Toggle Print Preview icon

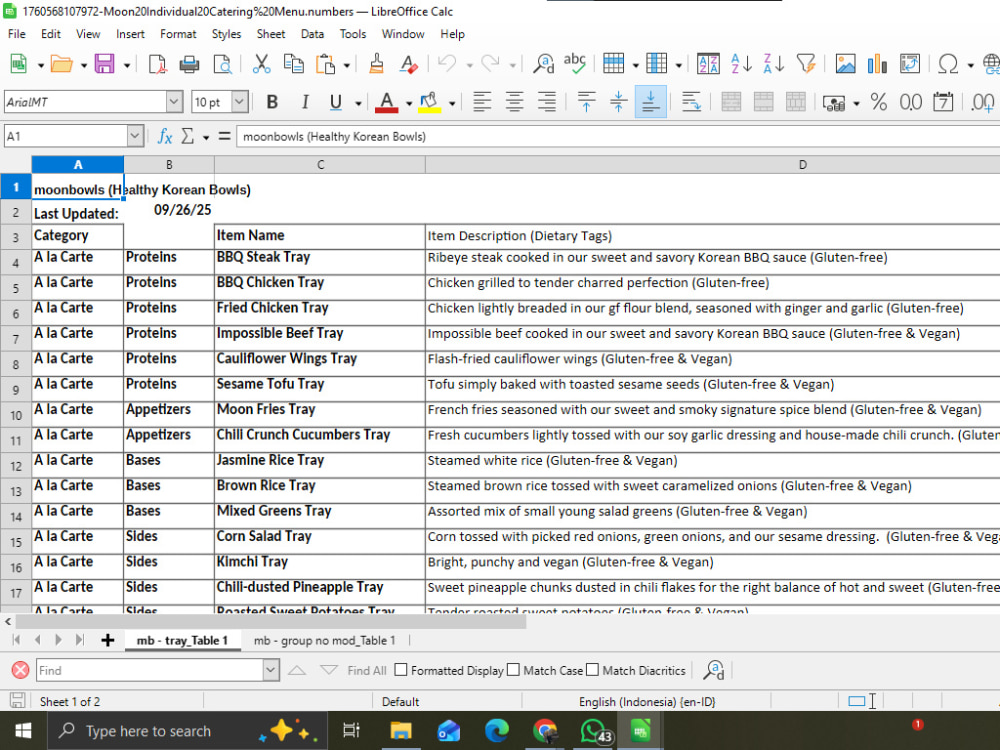(222, 64)
